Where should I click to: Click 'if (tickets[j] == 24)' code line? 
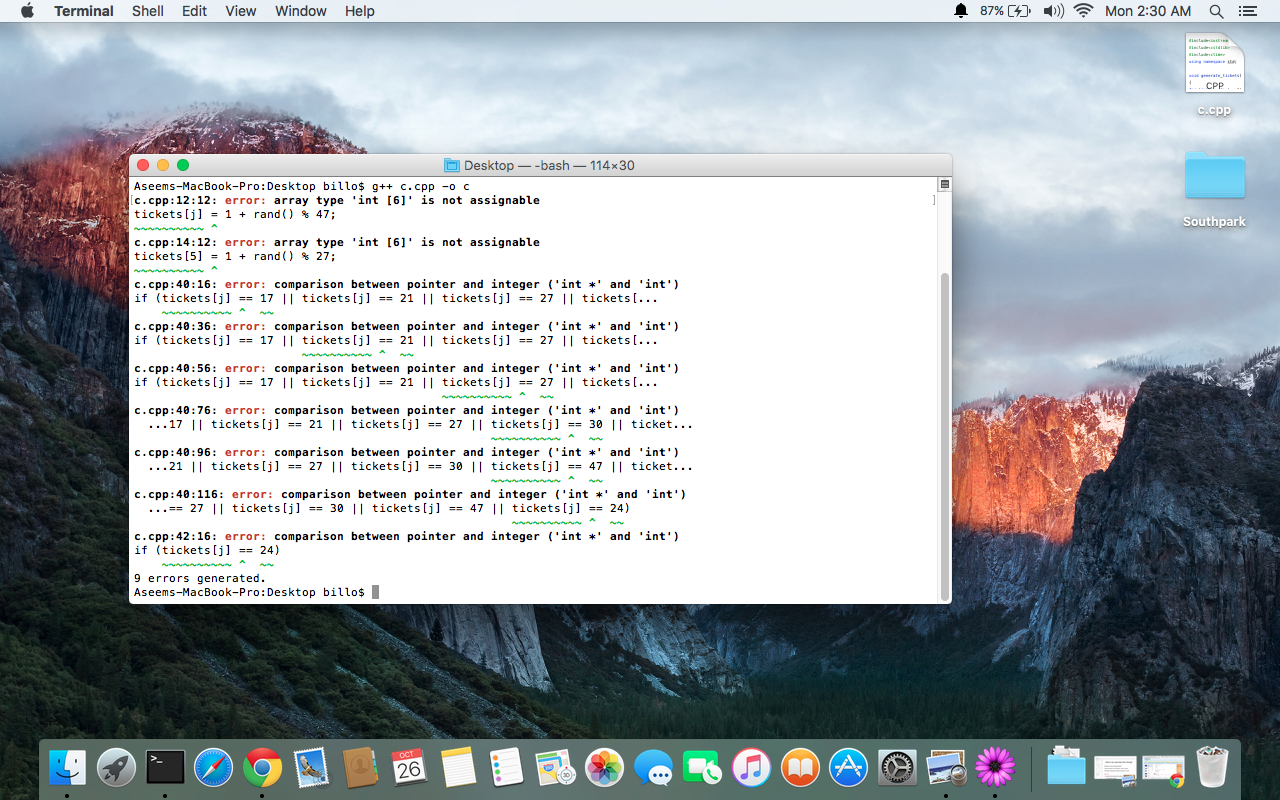coord(207,550)
